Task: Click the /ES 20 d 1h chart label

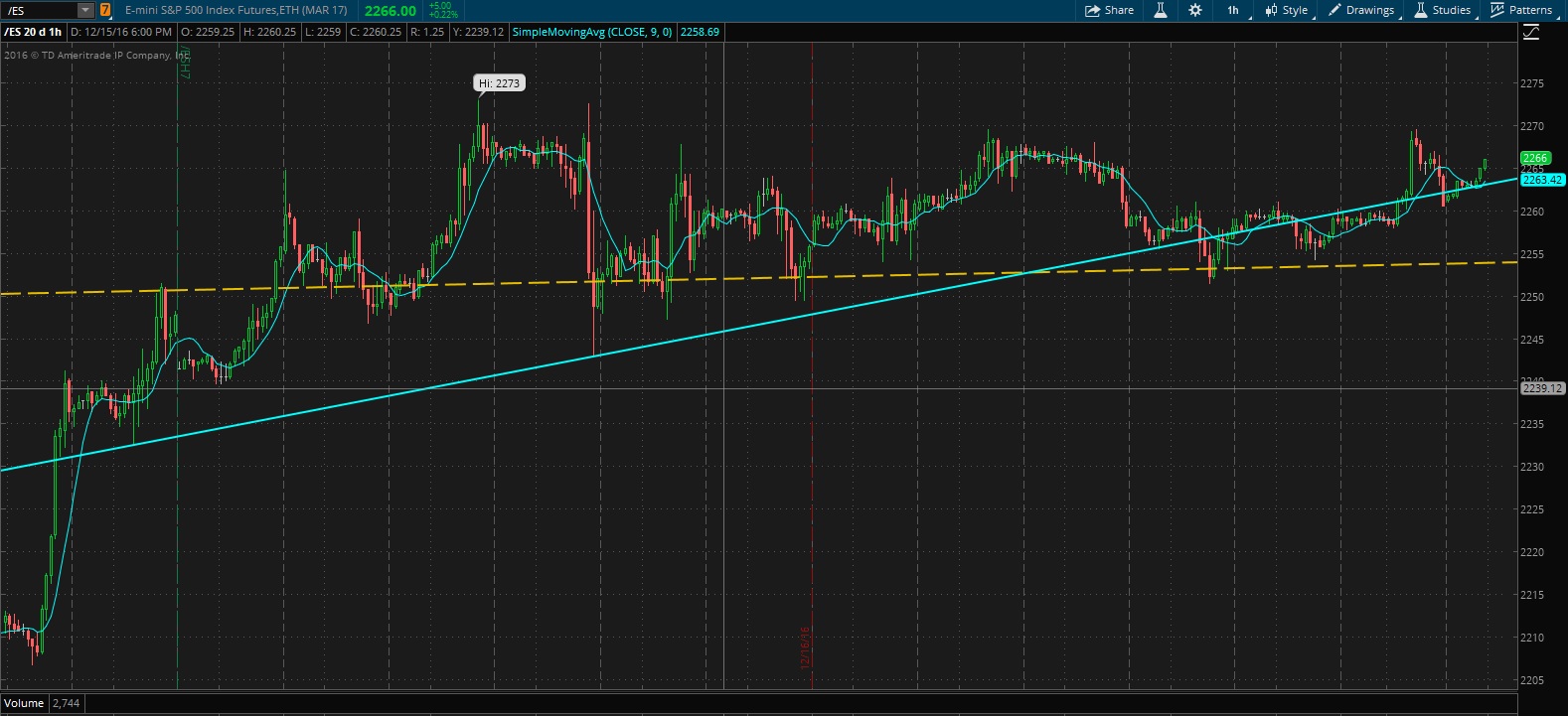Action: [x=33, y=32]
